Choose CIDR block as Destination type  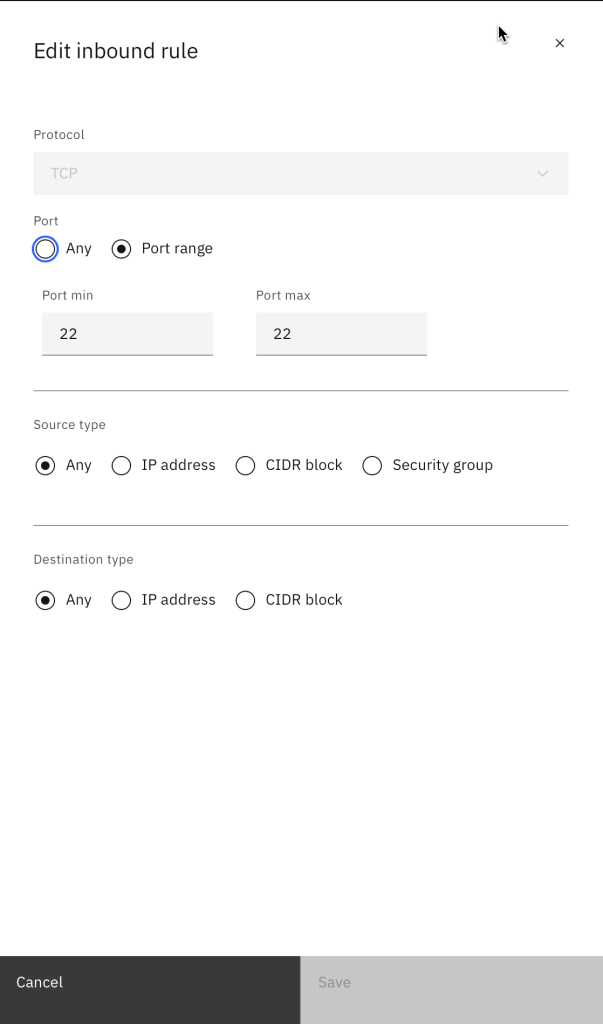click(246, 600)
